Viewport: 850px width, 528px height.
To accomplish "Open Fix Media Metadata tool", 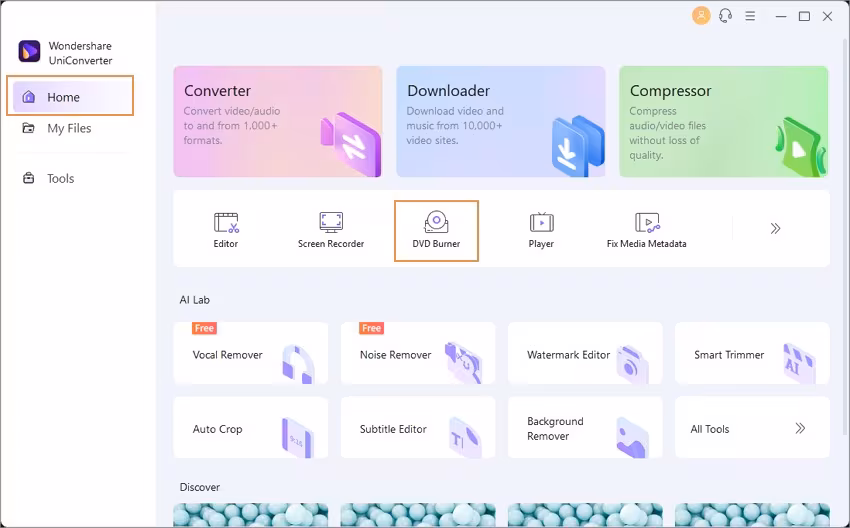I will [x=646, y=230].
